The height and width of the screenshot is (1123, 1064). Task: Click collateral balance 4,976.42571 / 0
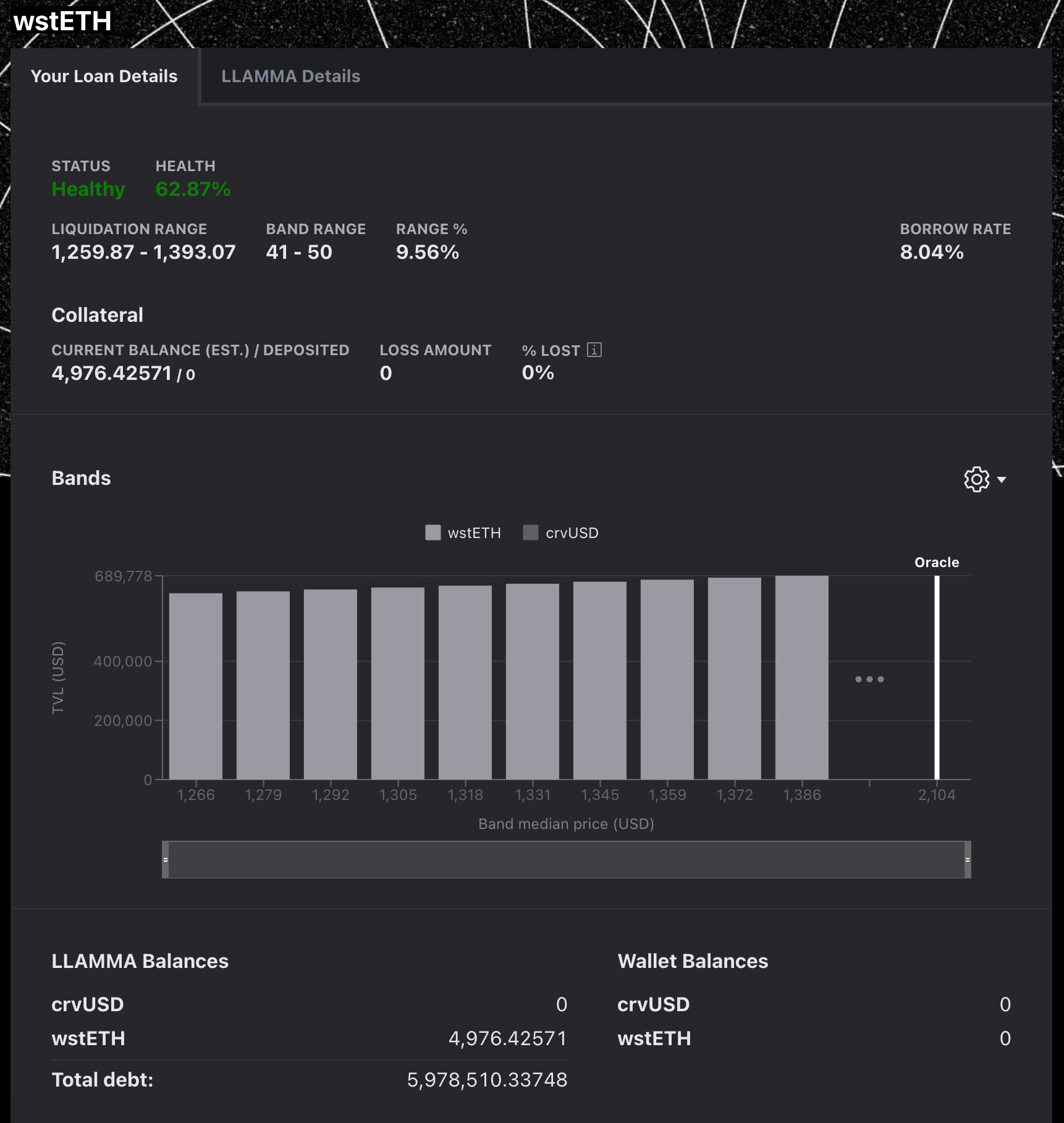[x=124, y=373]
